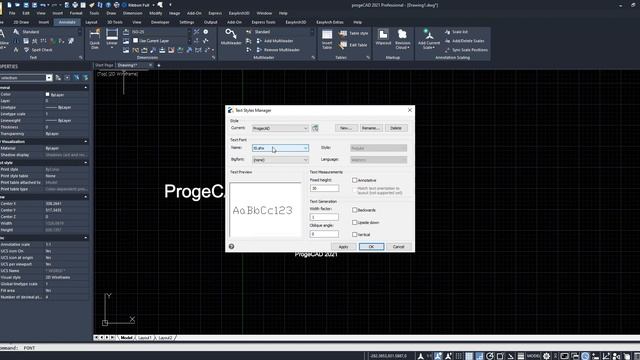Open the Use Current Layer dropdown

pos(161,41)
